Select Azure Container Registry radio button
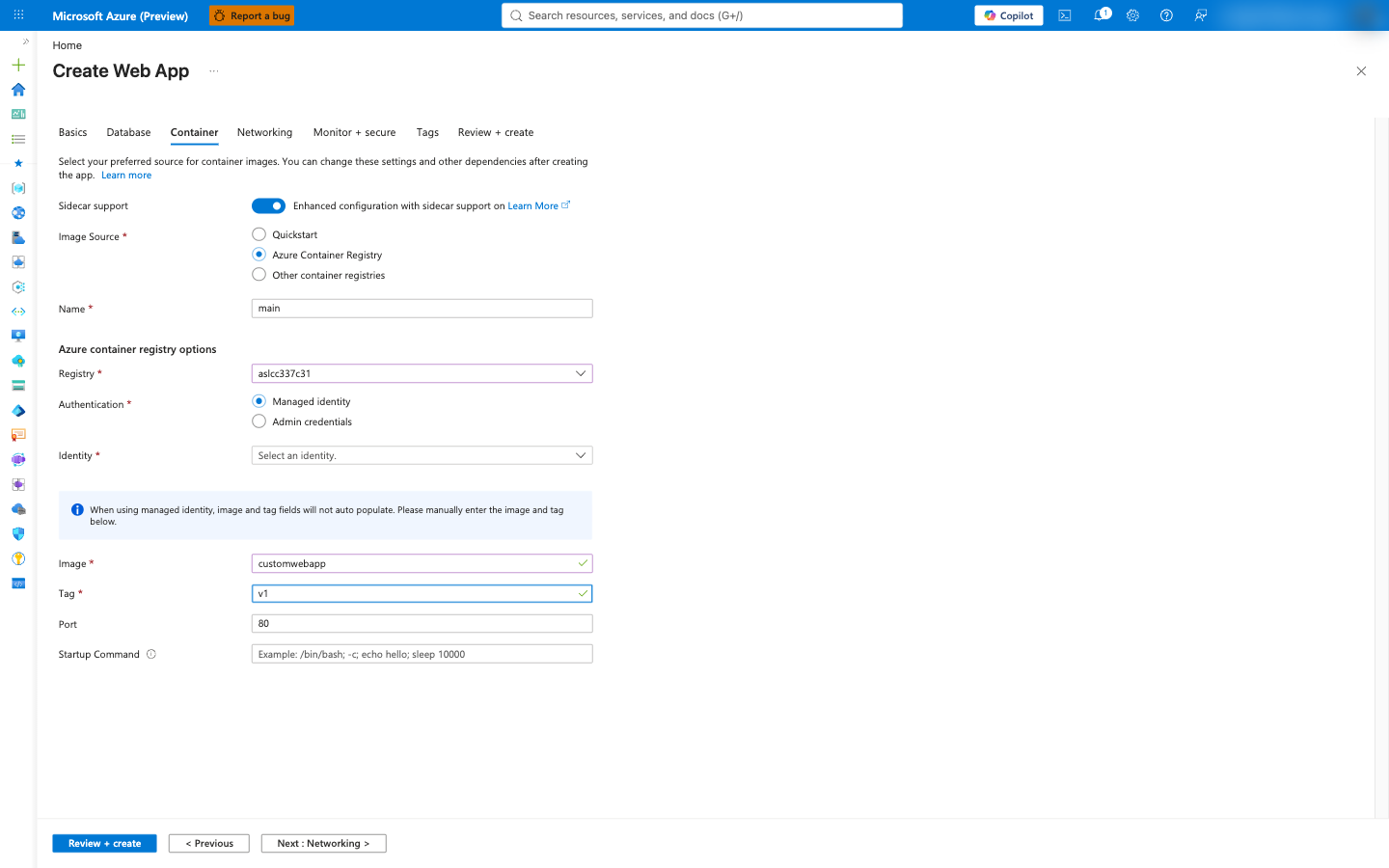 click(259, 255)
